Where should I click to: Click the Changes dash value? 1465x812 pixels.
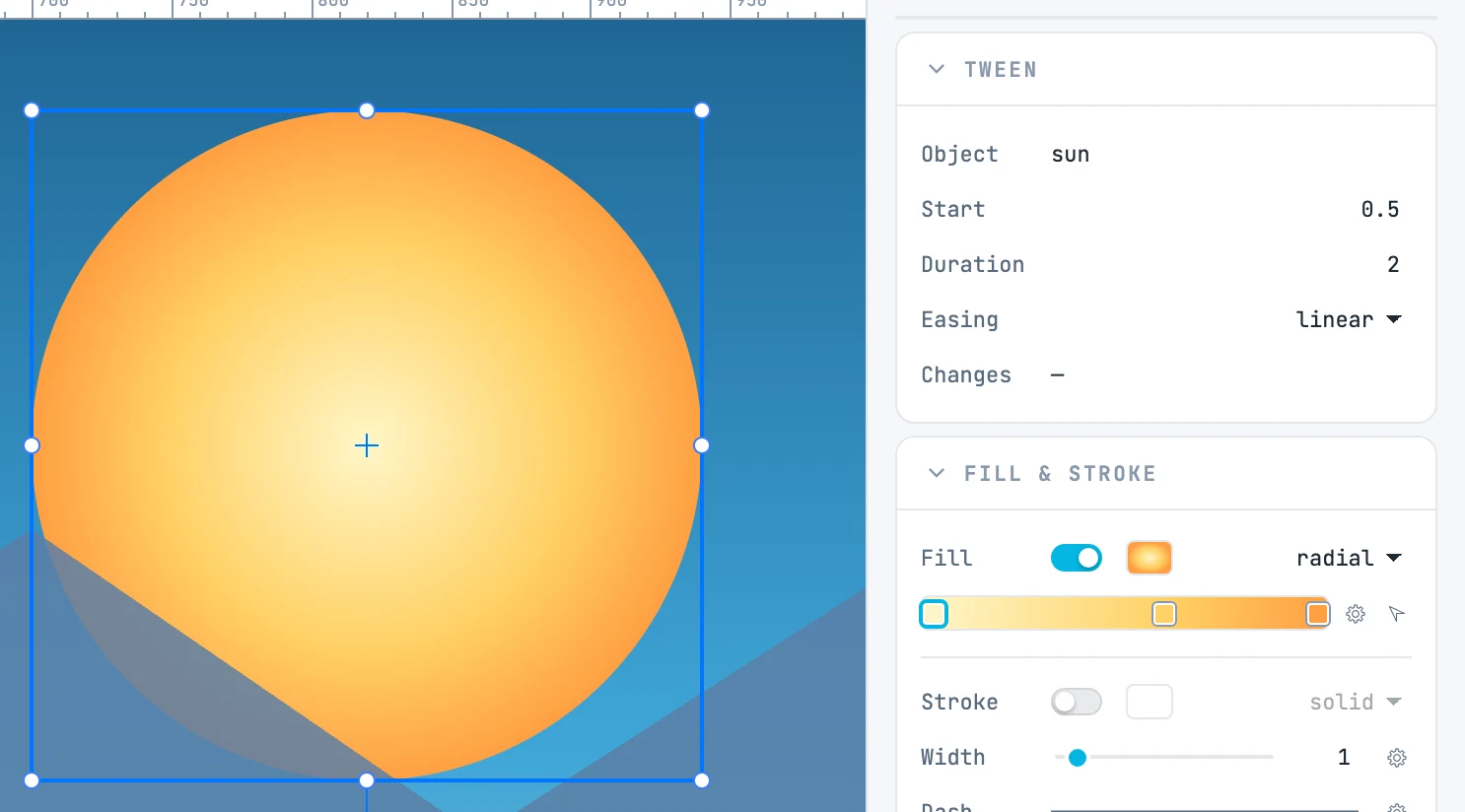tap(1058, 374)
